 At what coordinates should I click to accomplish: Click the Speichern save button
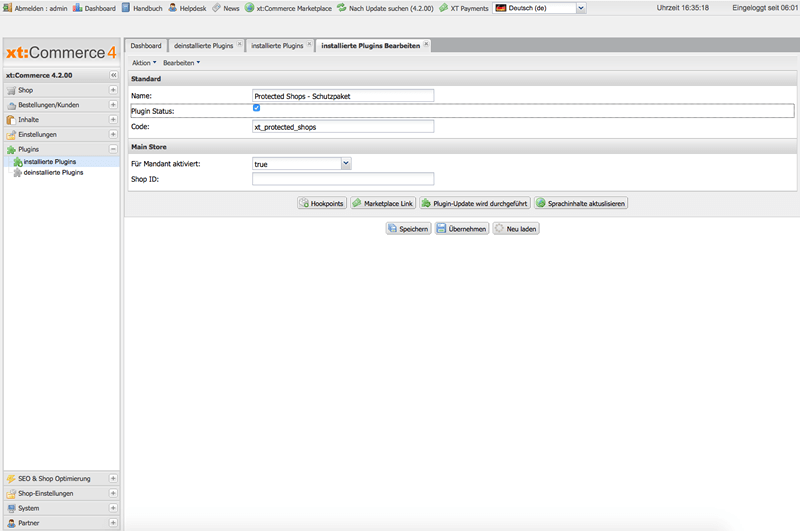(x=409, y=229)
